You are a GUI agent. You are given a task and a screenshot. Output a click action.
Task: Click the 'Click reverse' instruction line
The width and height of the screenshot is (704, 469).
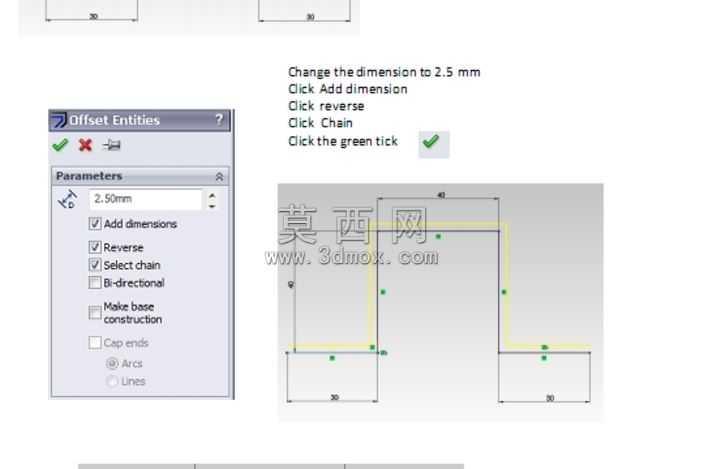[x=326, y=106]
